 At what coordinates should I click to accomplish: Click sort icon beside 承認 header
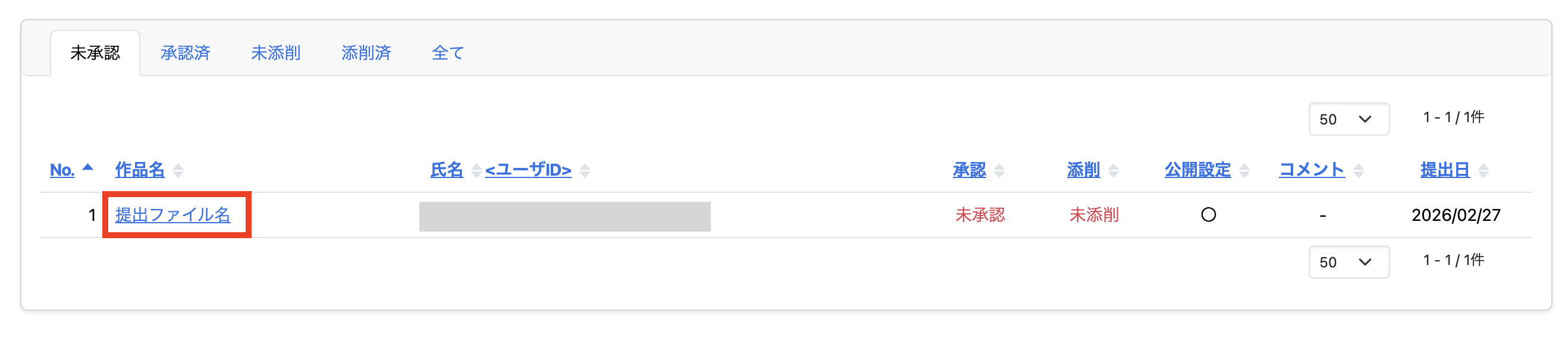click(999, 171)
